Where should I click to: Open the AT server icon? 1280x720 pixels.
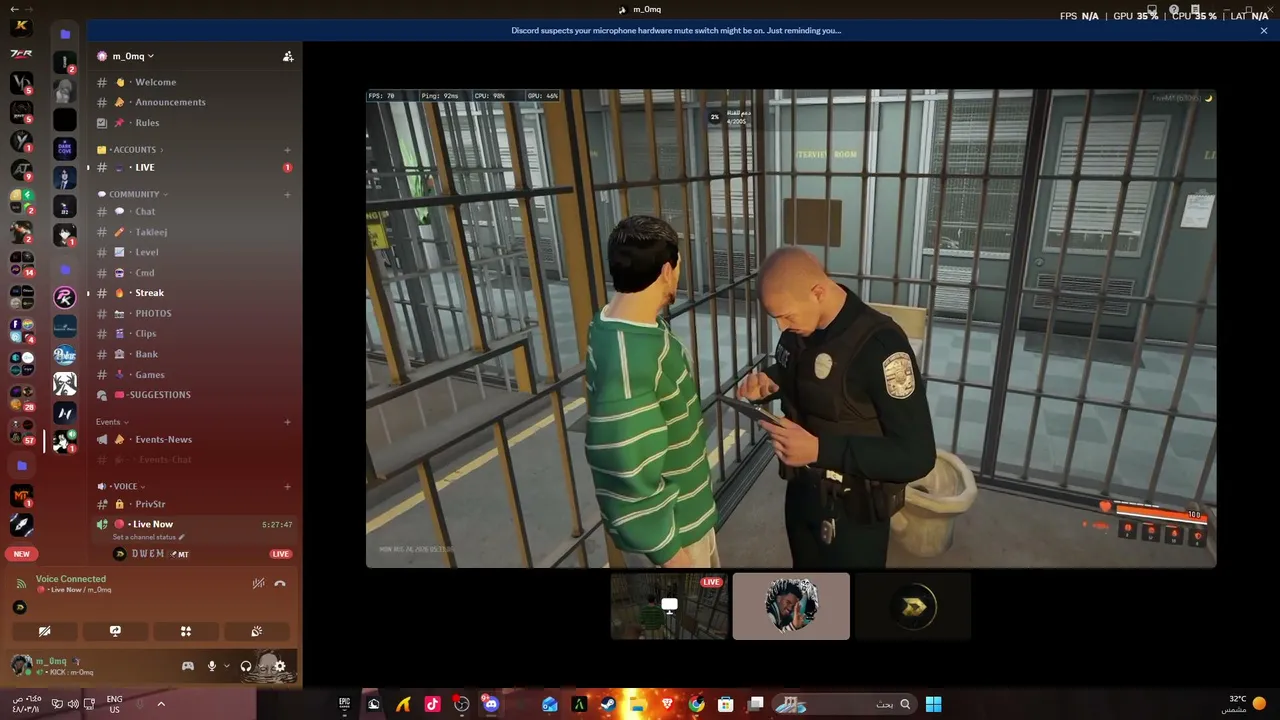pyautogui.click(x=21, y=171)
